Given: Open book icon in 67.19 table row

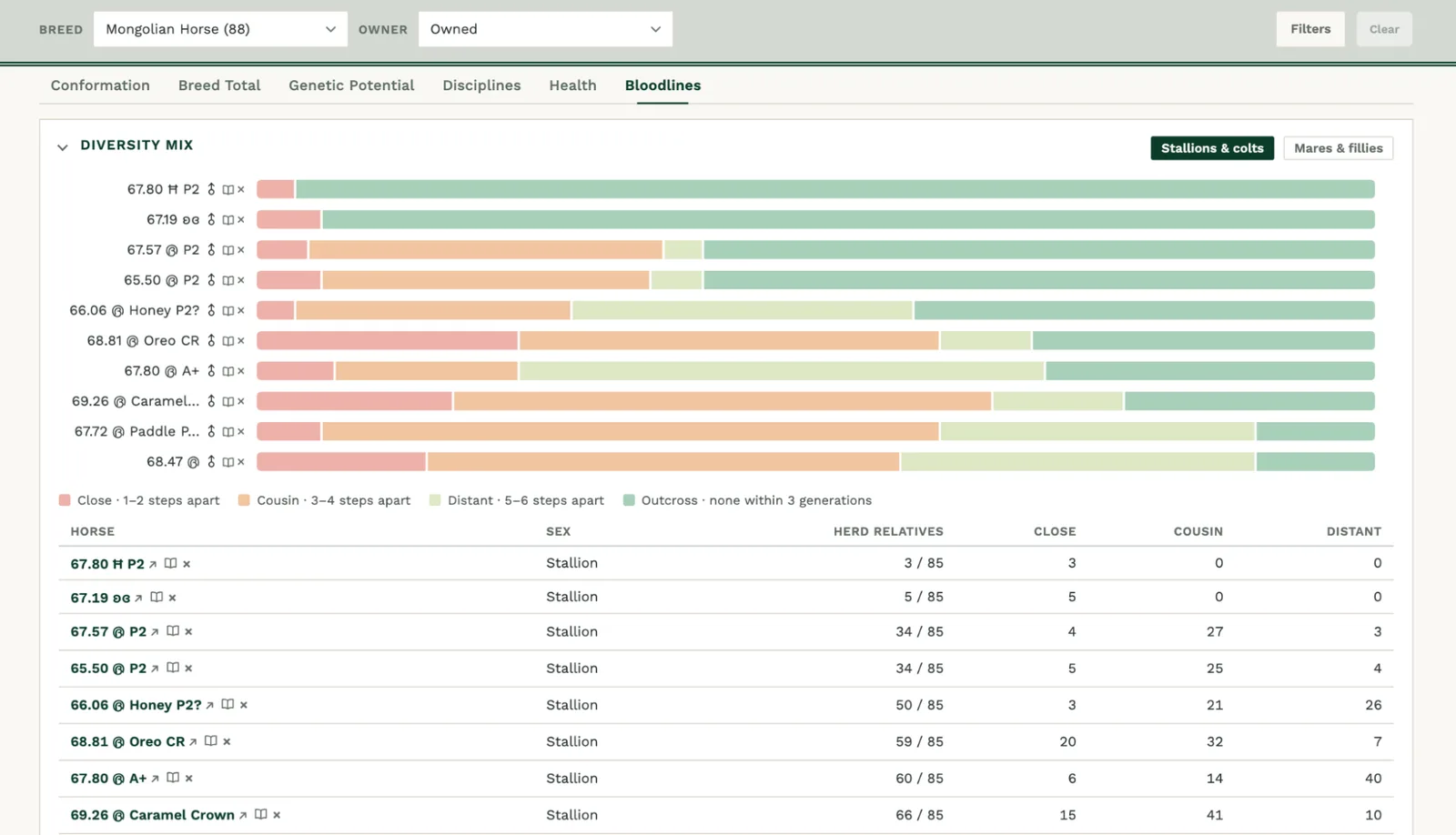Looking at the screenshot, I should click(157, 598).
